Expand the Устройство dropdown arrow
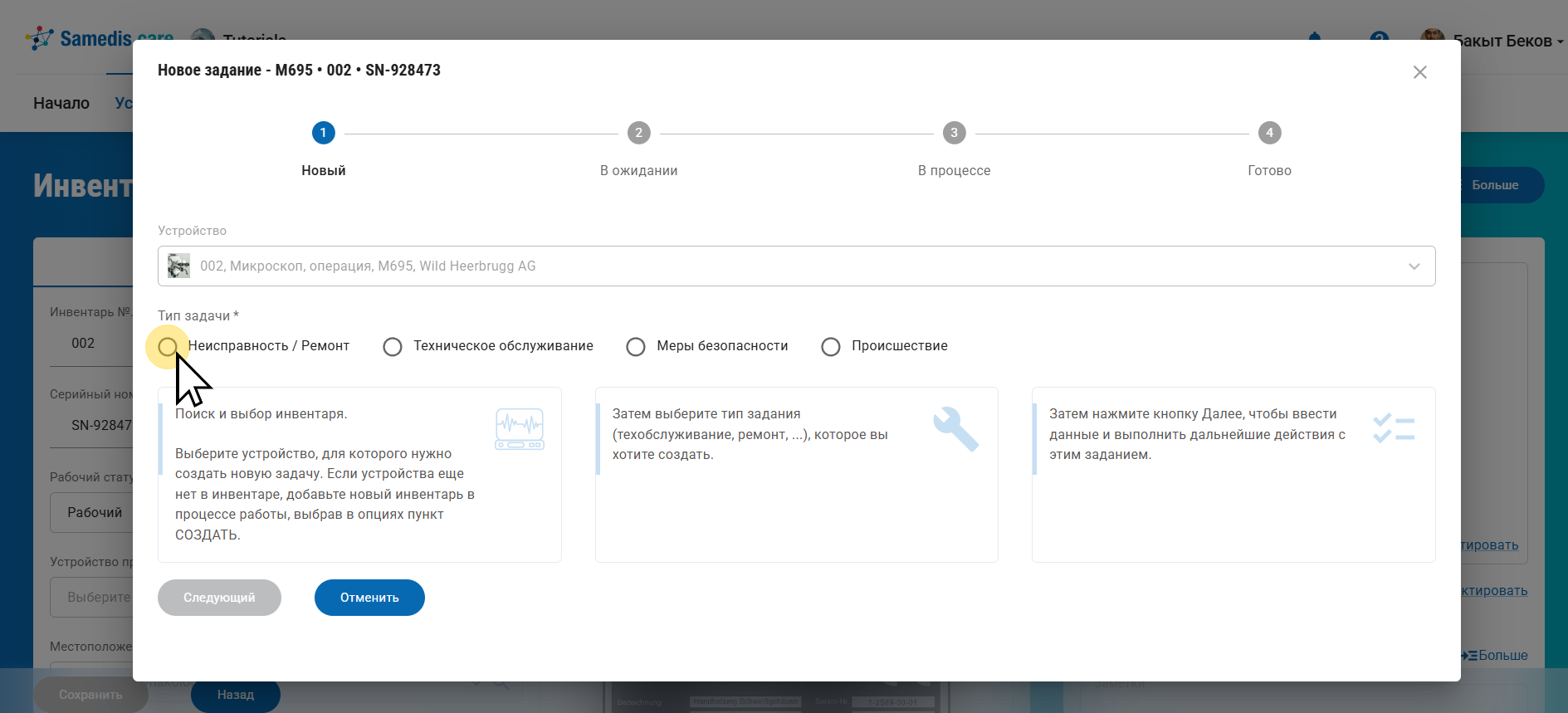This screenshot has width=1568, height=713. coord(1414,266)
